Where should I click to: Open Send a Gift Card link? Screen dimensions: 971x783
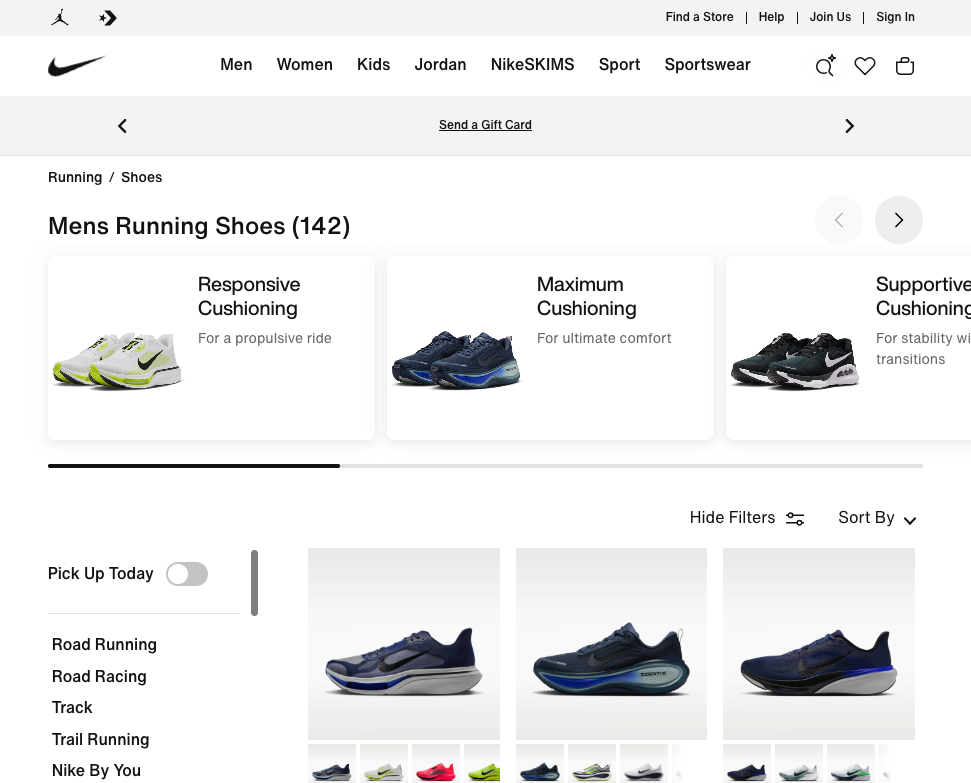tap(486, 125)
